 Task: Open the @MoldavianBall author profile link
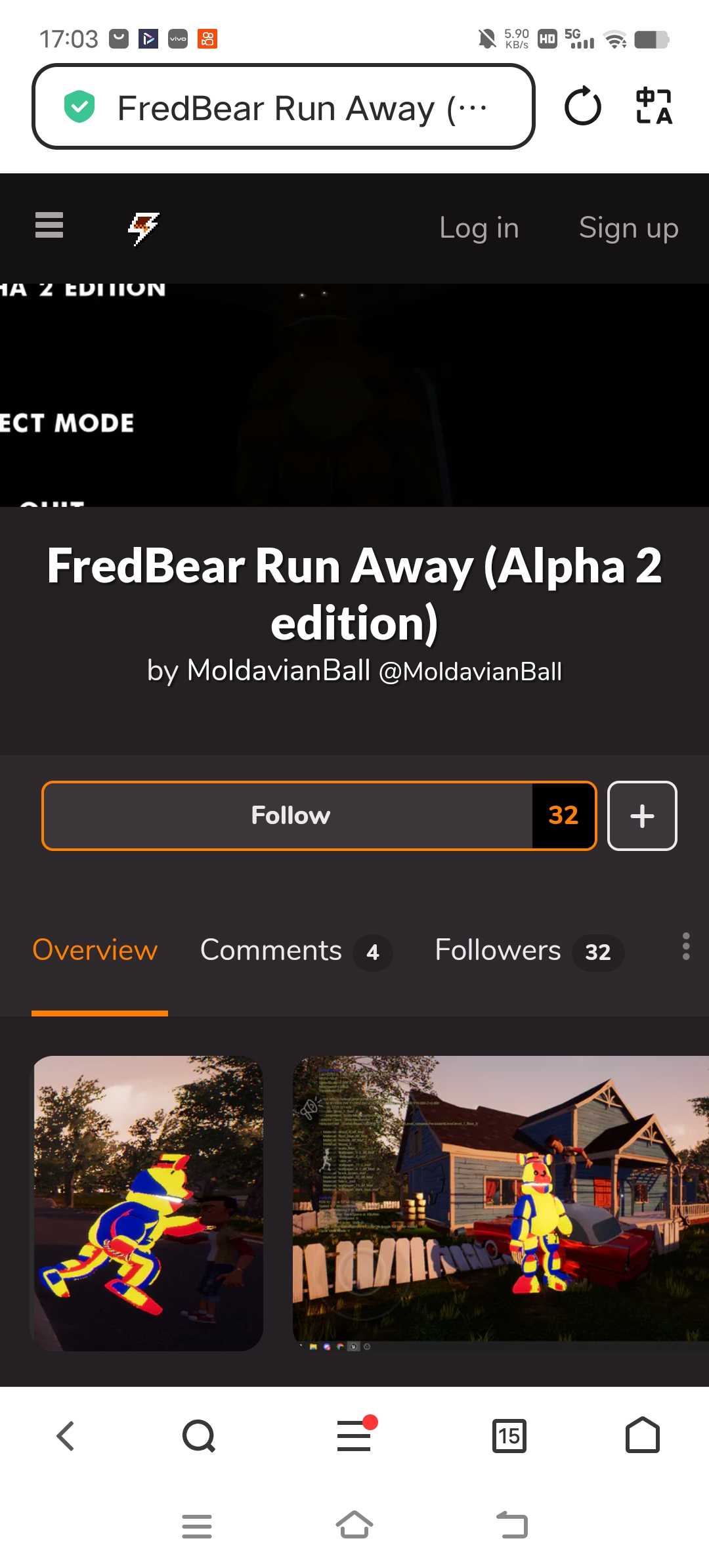coord(471,672)
